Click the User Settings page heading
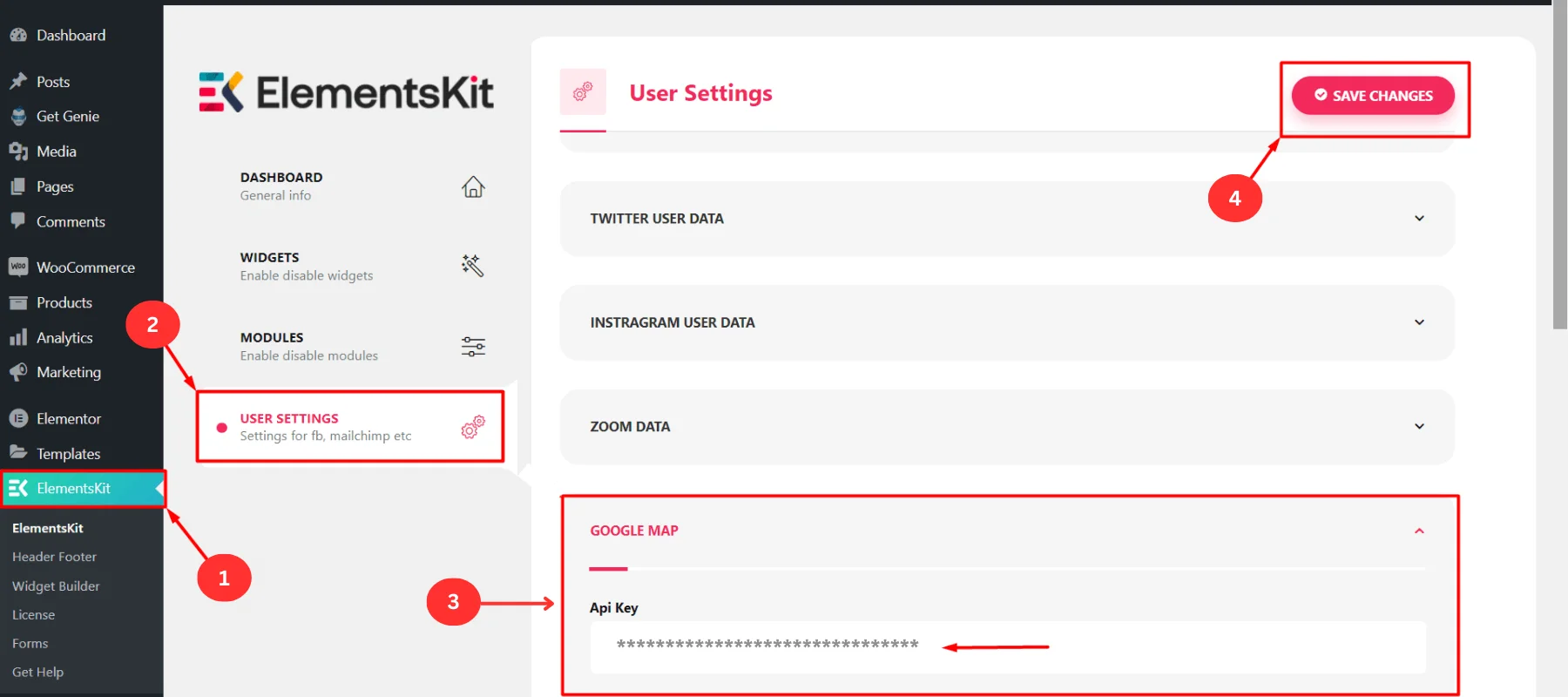The height and width of the screenshot is (697, 1568). [x=700, y=93]
